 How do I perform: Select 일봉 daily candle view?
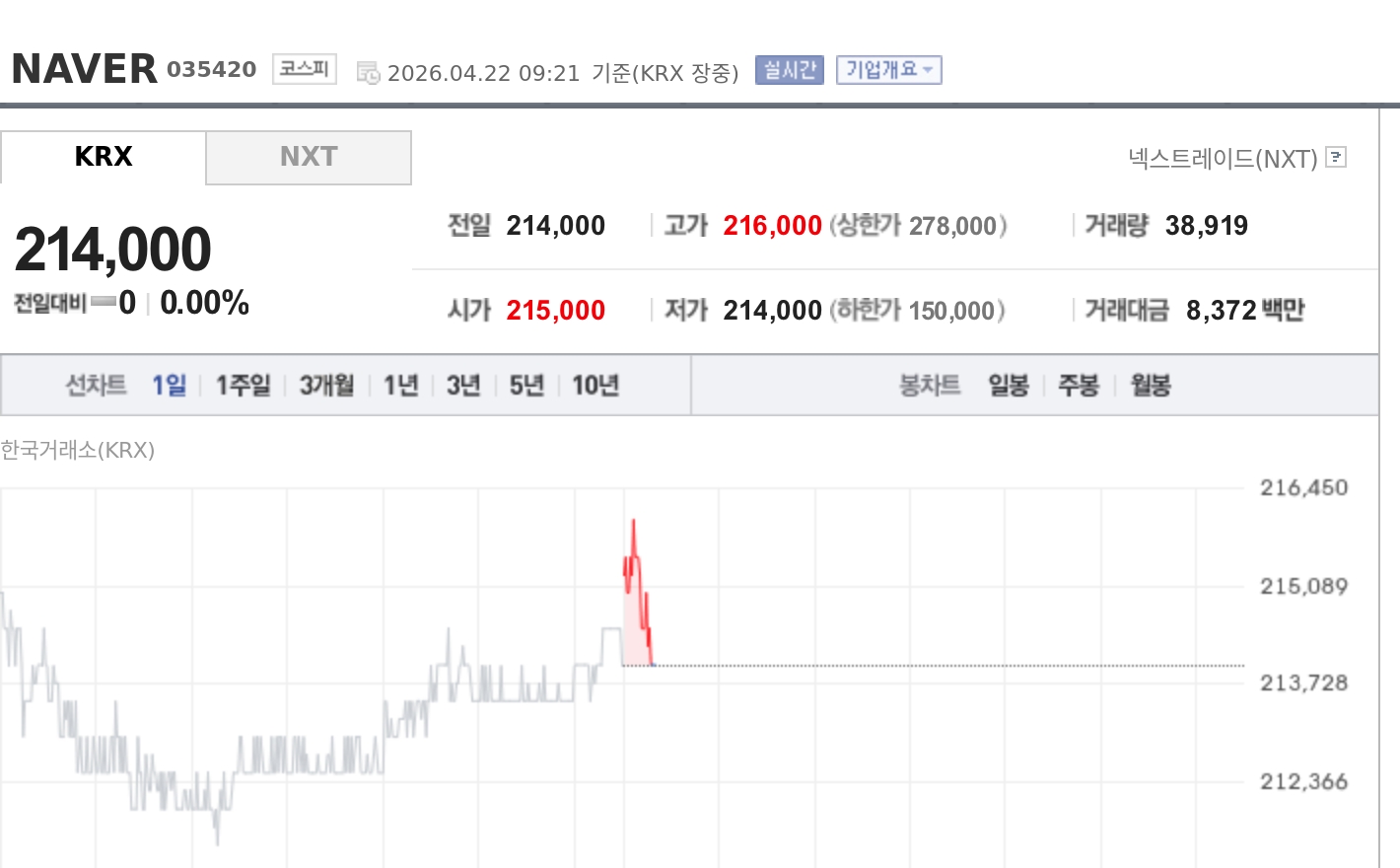1008,386
